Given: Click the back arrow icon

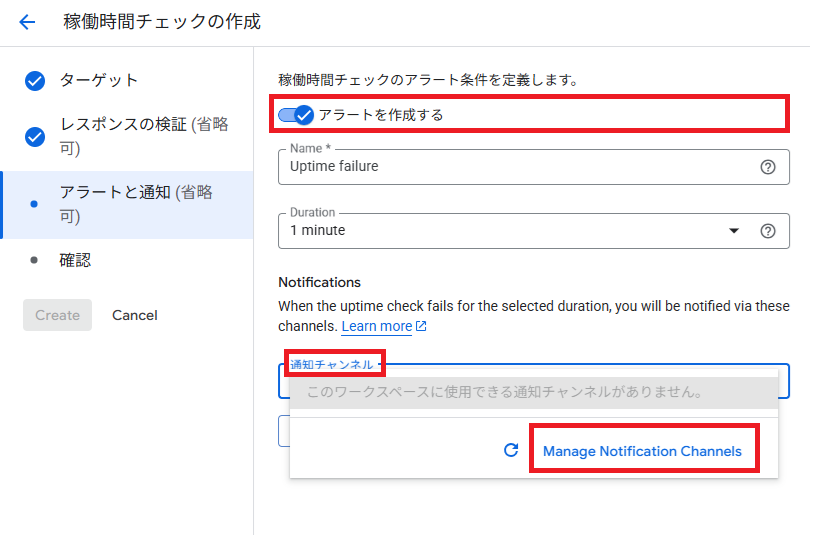Looking at the screenshot, I should coord(27,22).
